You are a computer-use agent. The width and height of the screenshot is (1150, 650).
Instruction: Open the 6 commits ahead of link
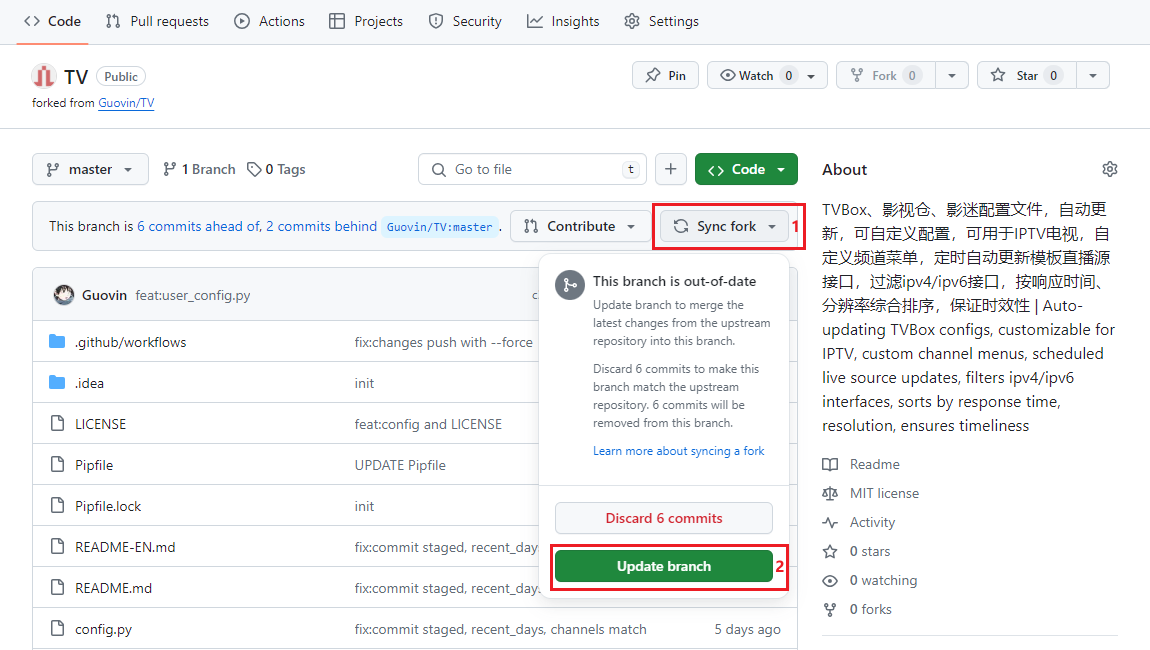click(x=199, y=227)
